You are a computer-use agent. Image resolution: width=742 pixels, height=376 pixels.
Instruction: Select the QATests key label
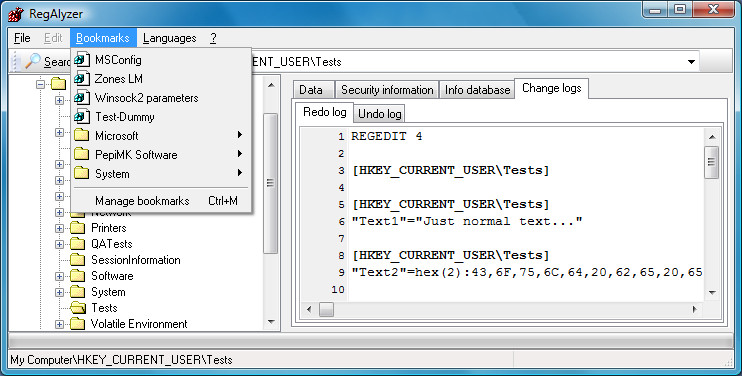112,244
